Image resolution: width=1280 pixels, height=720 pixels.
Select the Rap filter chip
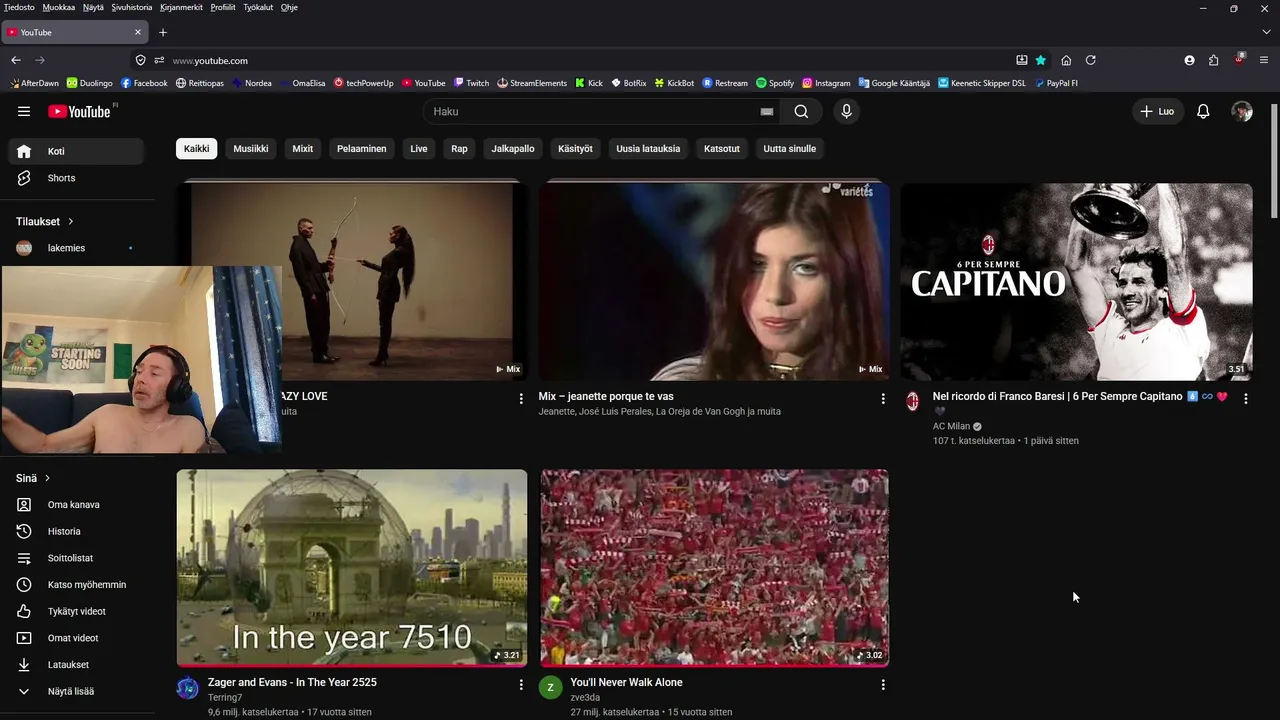tap(459, 149)
